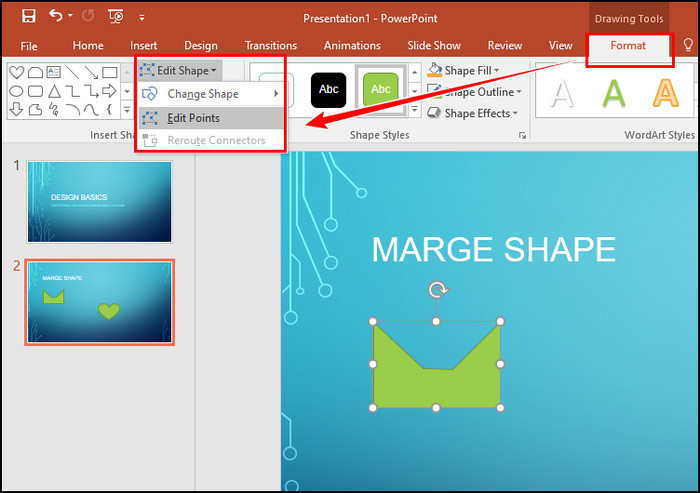The width and height of the screenshot is (700, 493).
Task: Select the Arrow line shape
Action: click(x=91, y=72)
